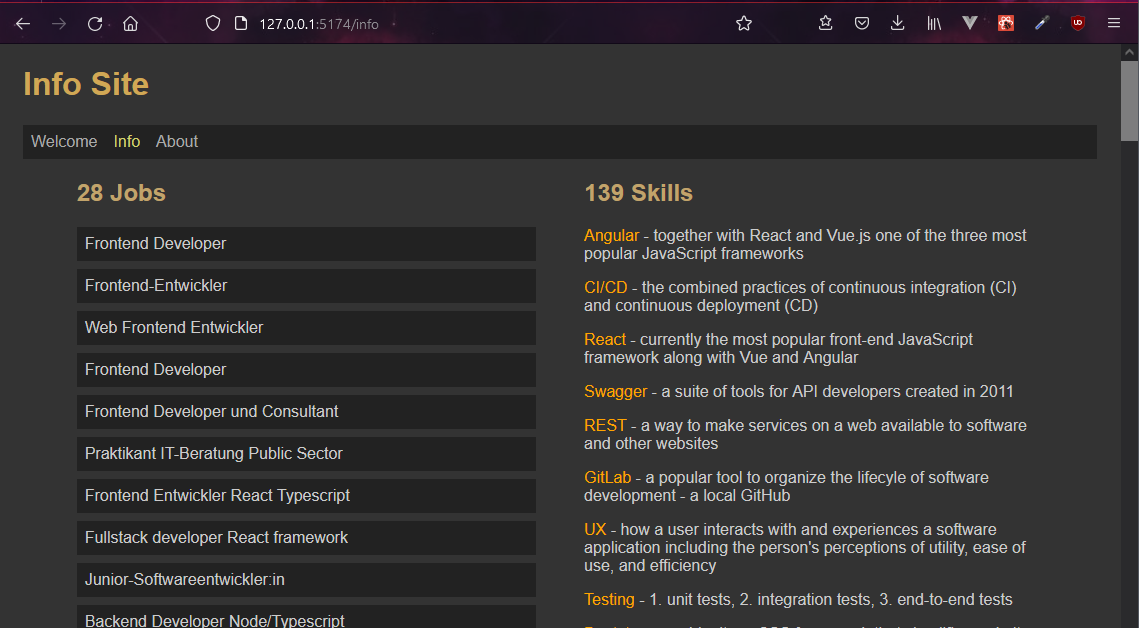The width and height of the screenshot is (1139, 628).
Task: Save page to Pocket
Action: click(x=861, y=24)
